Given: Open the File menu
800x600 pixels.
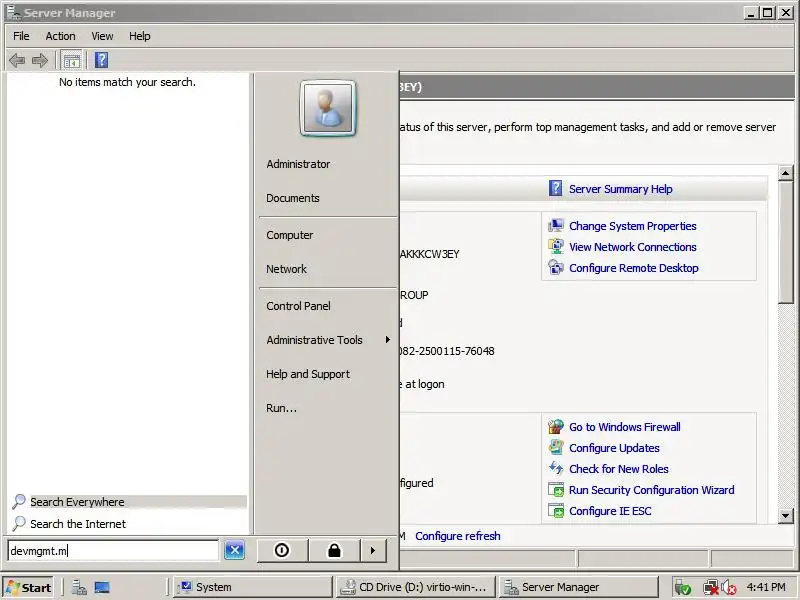Looking at the screenshot, I should pyautogui.click(x=21, y=36).
